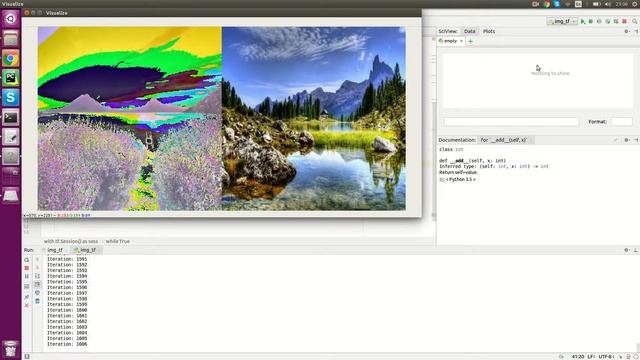Click 'Iteration: 1600' line in console
This screenshot has height=360, width=640.
point(67,310)
